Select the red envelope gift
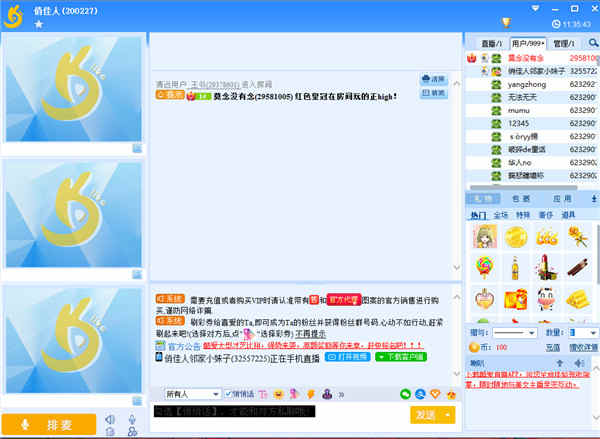 pos(515,299)
